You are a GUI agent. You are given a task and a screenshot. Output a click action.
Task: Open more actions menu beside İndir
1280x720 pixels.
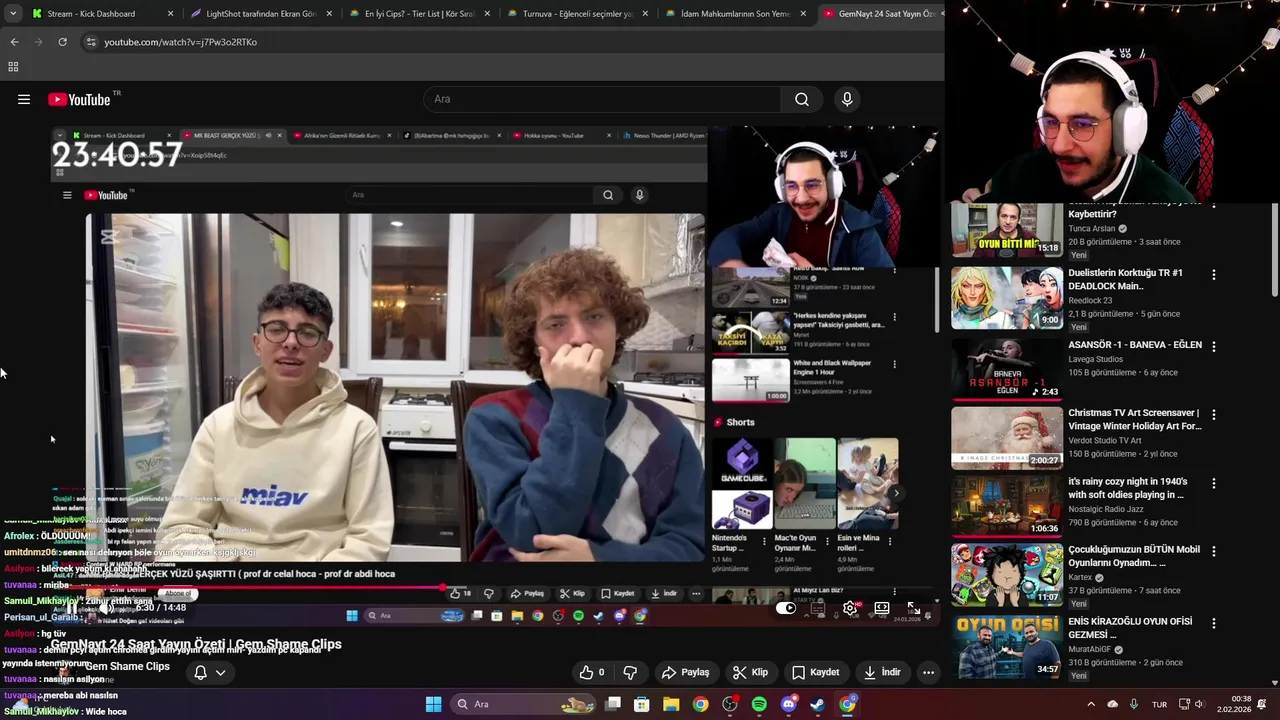tap(928, 672)
